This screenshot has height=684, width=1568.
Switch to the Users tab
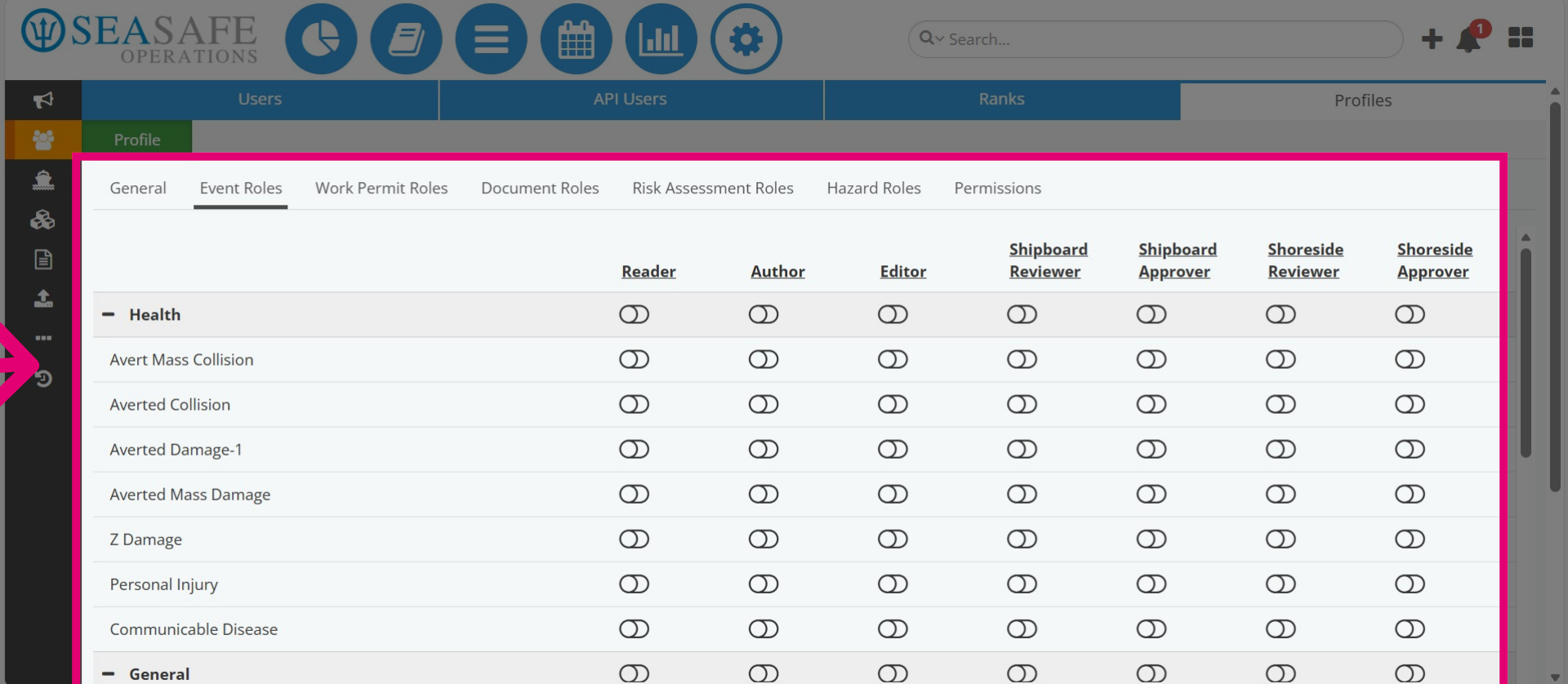[260, 100]
